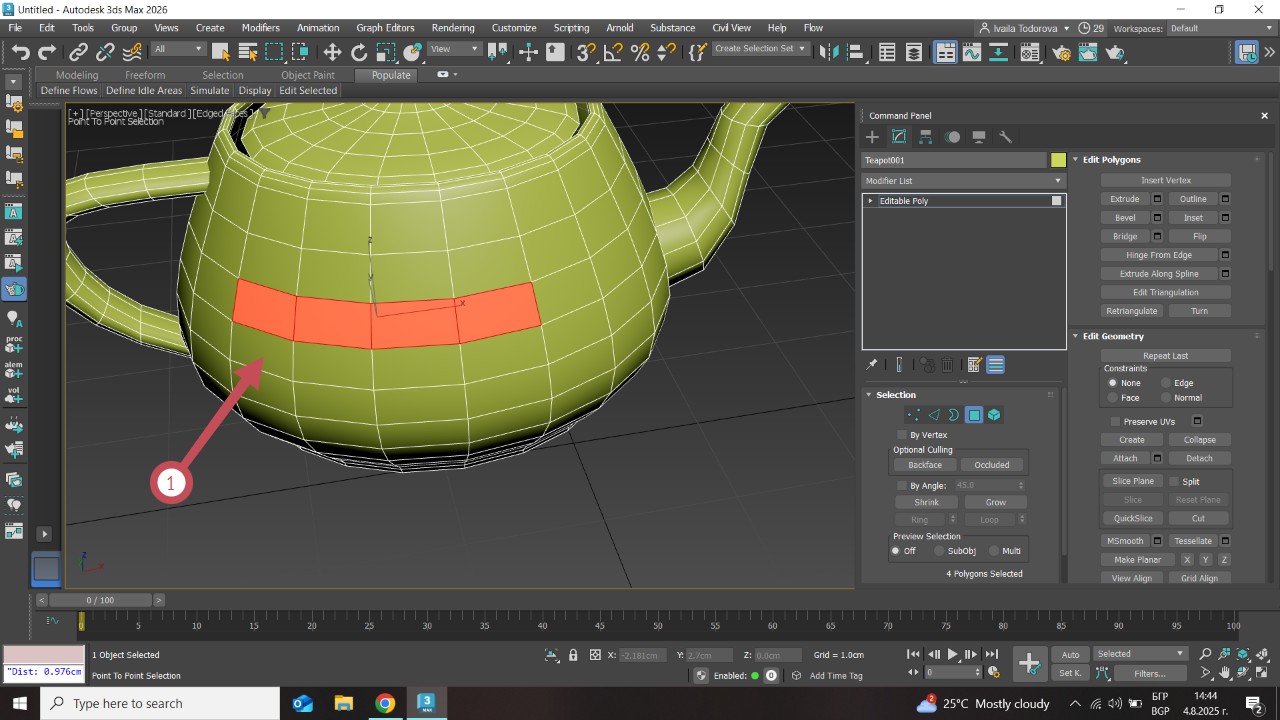Open the Create Selection Set dropdown

point(801,49)
